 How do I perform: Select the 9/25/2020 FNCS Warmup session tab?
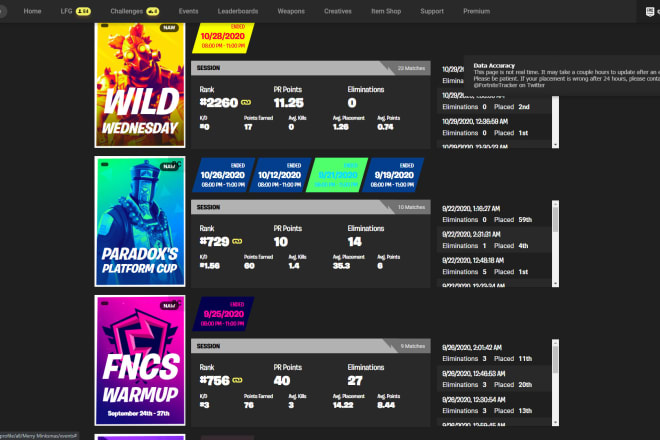click(223, 314)
